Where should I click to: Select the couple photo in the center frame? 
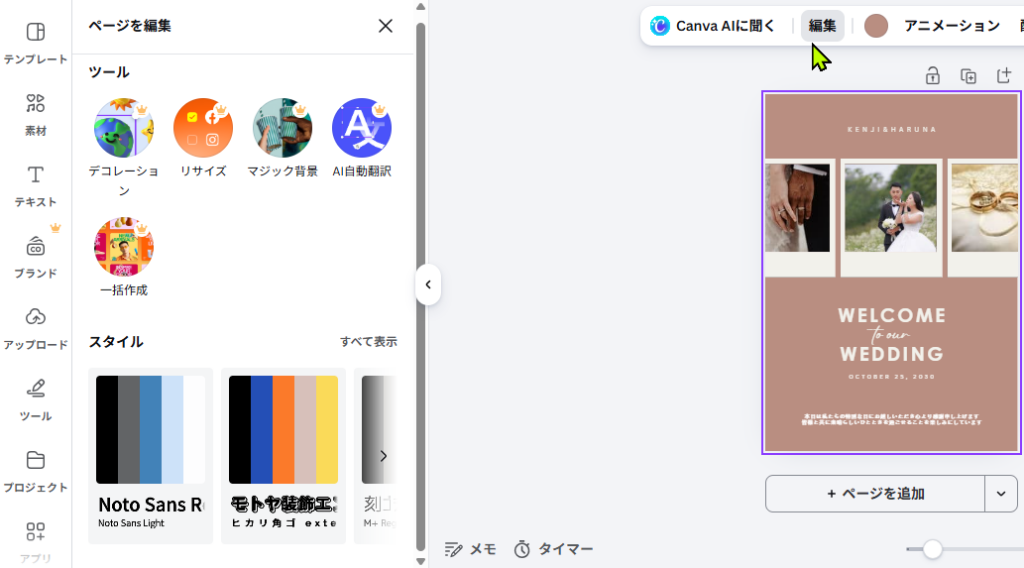891,208
